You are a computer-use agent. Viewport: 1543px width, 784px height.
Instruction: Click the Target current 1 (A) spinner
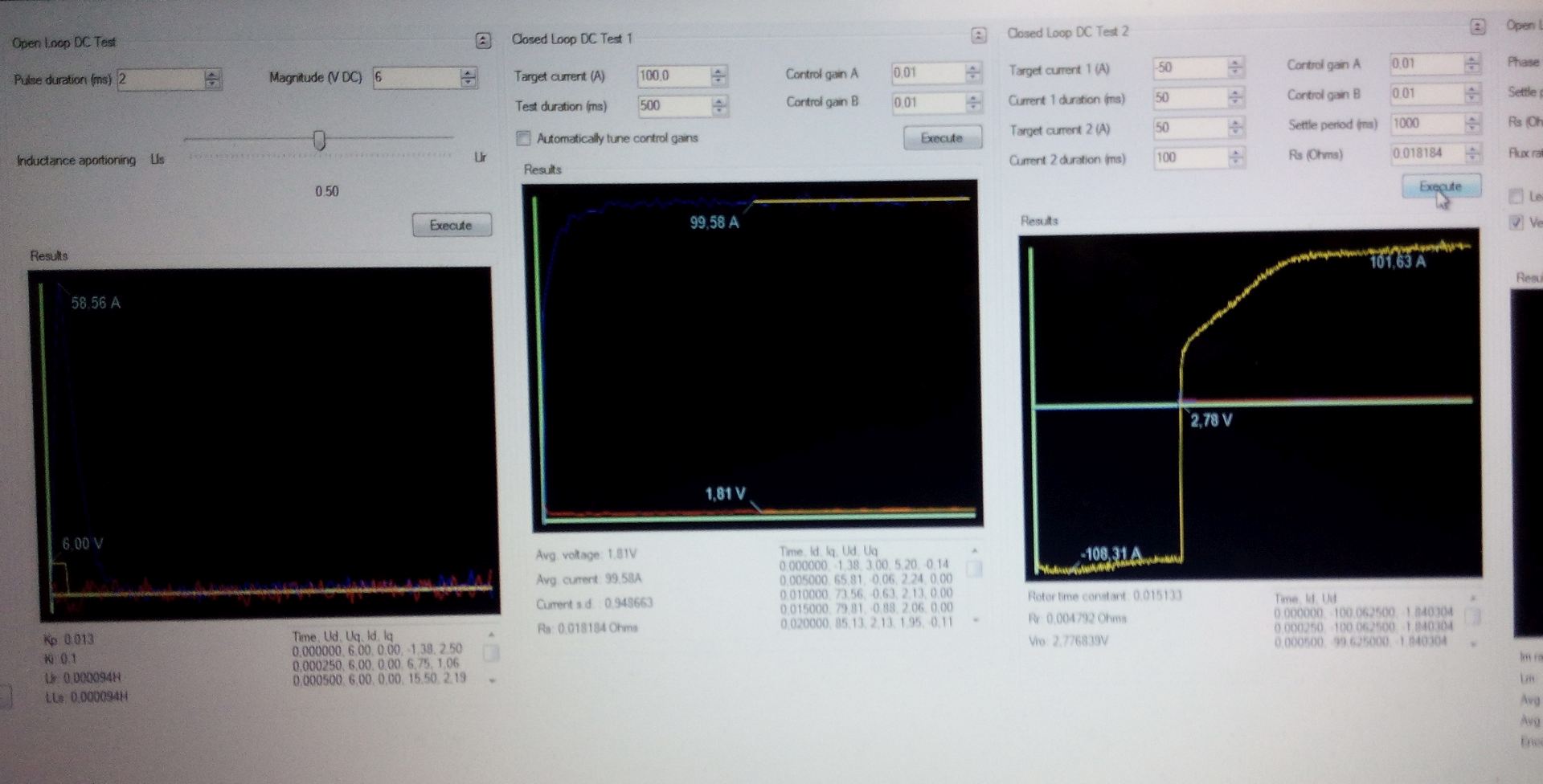click(x=1236, y=67)
